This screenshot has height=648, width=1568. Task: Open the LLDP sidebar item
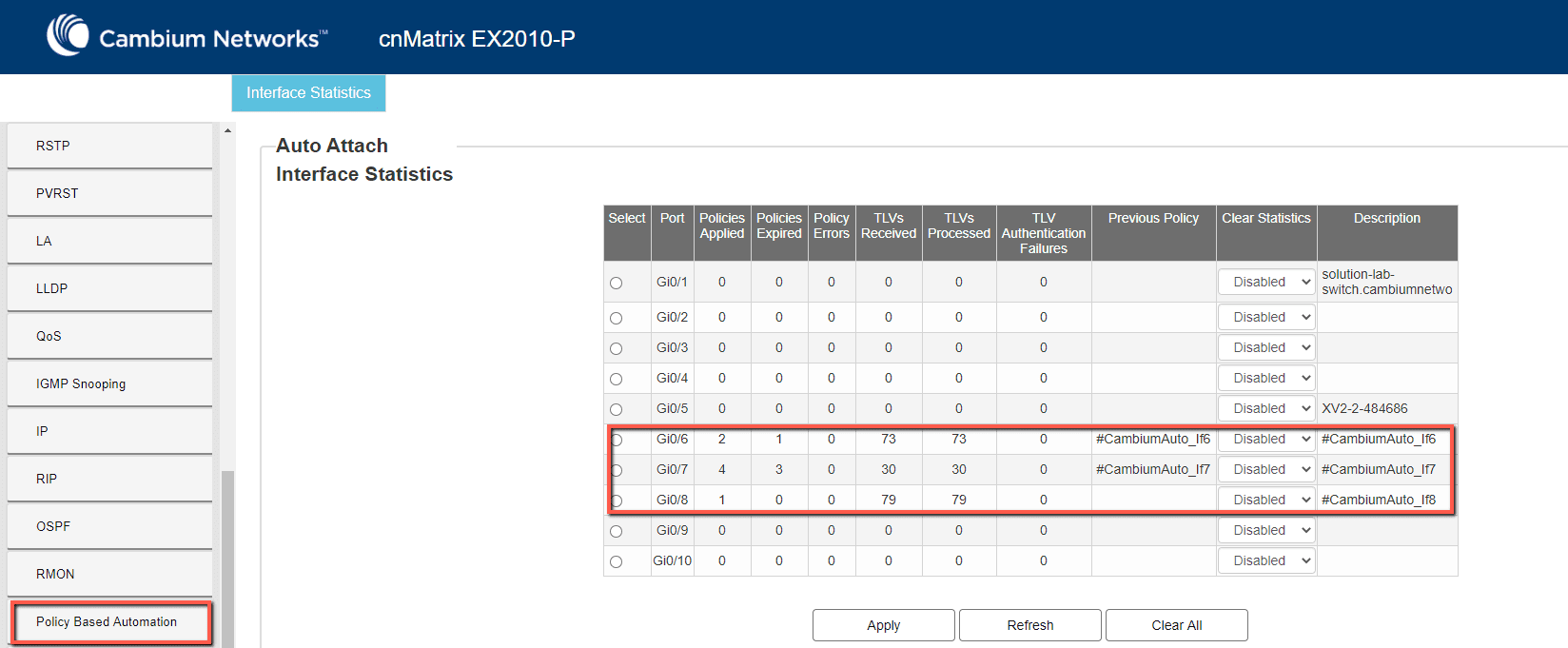[109, 288]
